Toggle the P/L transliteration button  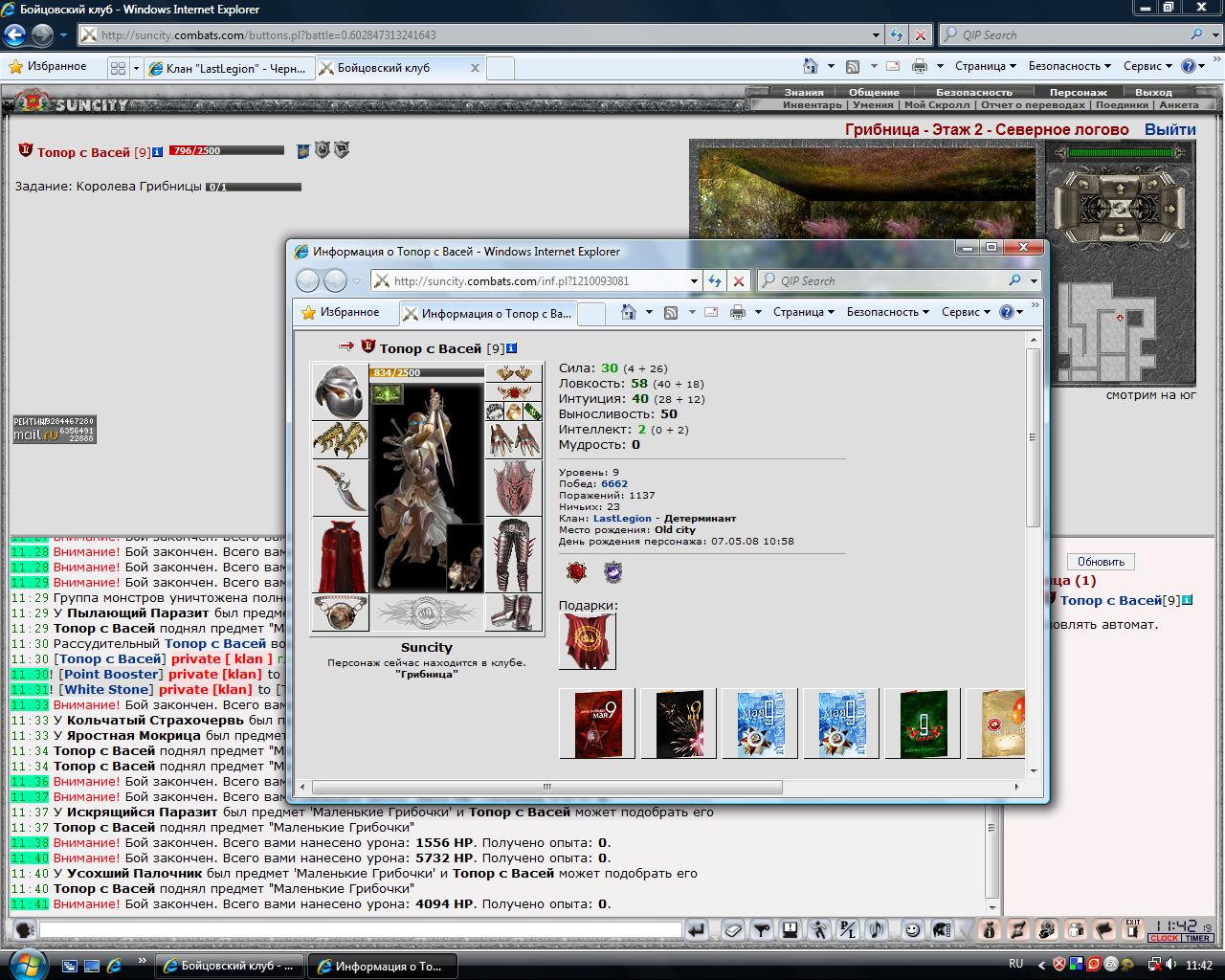pos(847,930)
